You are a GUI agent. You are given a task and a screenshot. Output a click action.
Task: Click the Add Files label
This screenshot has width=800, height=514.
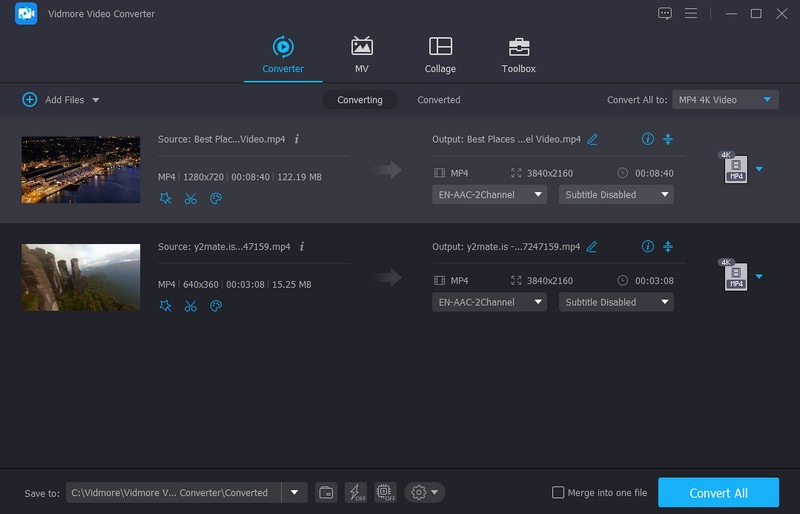(x=65, y=100)
